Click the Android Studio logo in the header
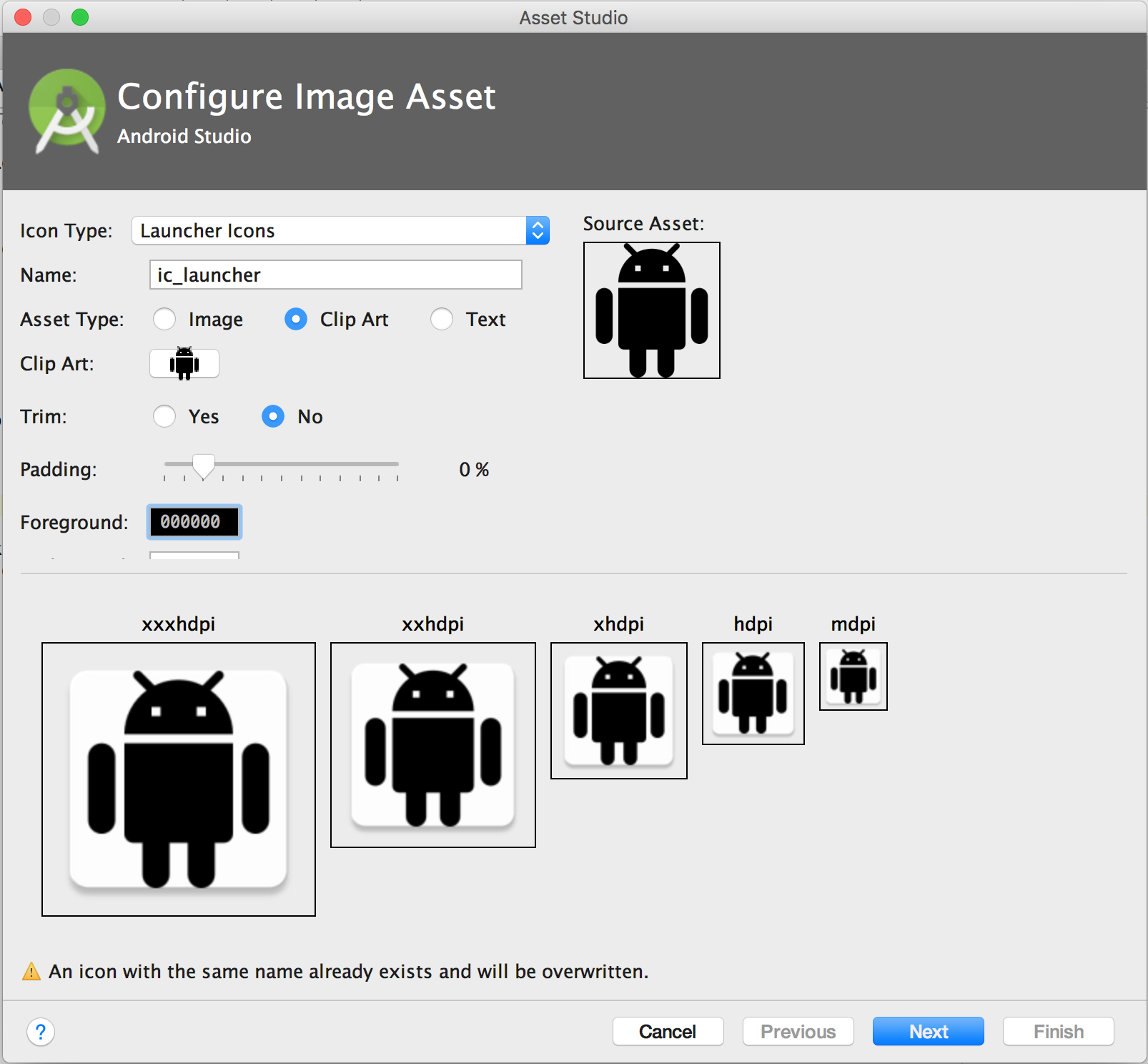 (66, 112)
